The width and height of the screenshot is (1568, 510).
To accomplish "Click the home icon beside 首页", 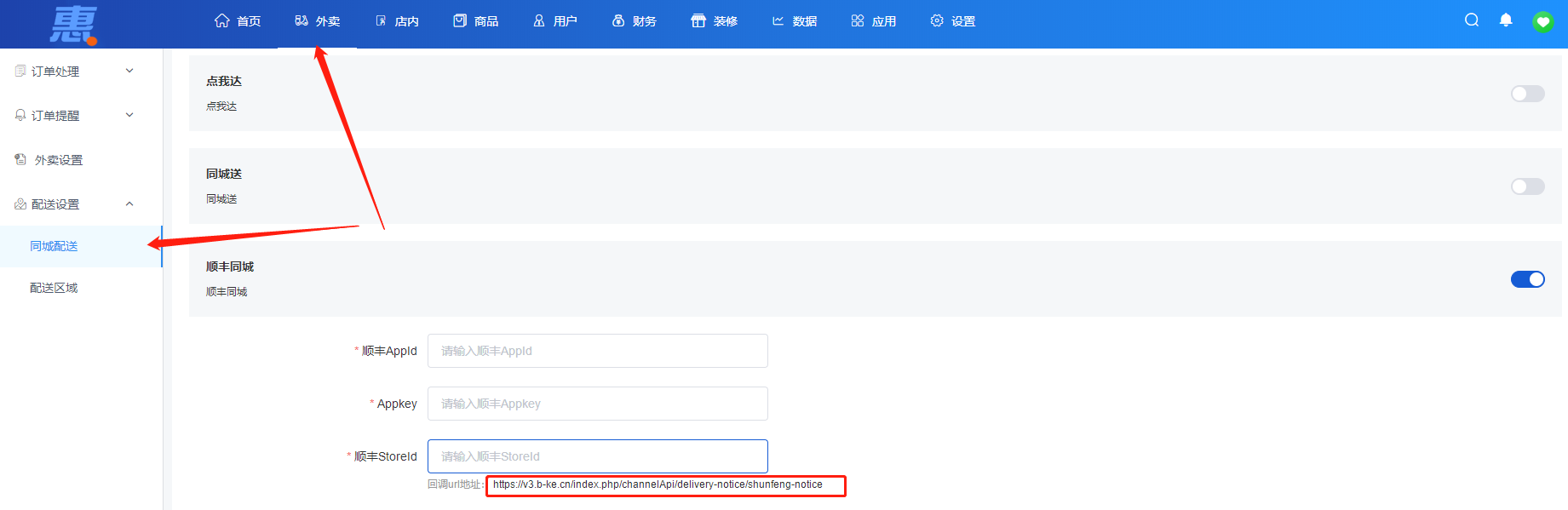I will pyautogui.click(x=222, y=20).
